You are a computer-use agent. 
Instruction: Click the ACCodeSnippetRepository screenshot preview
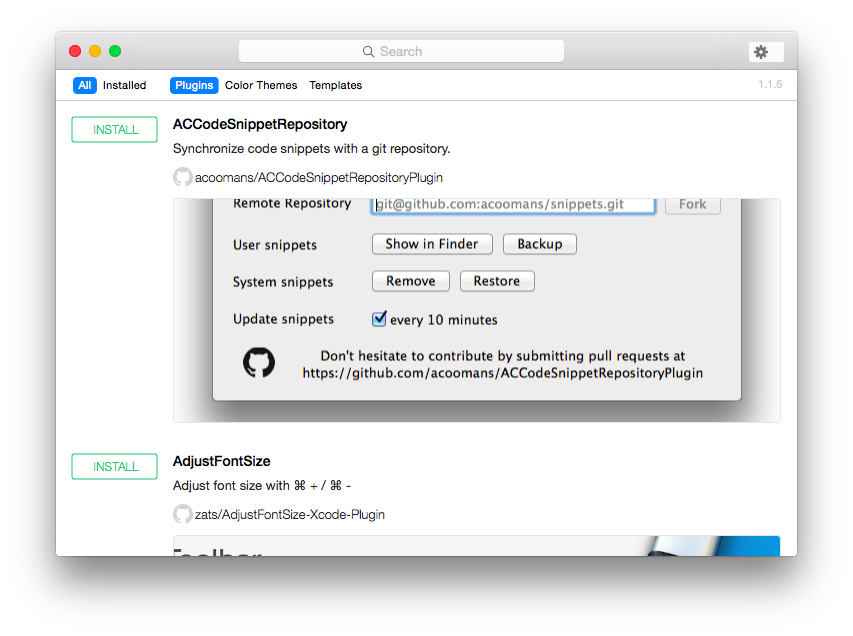click(x=477, y=310)
